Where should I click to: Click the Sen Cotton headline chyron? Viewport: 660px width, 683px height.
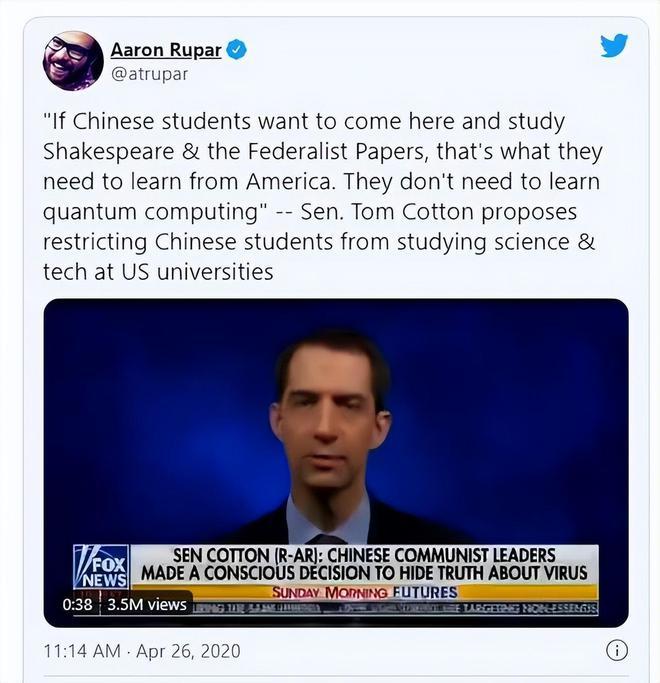pos(364,565)
